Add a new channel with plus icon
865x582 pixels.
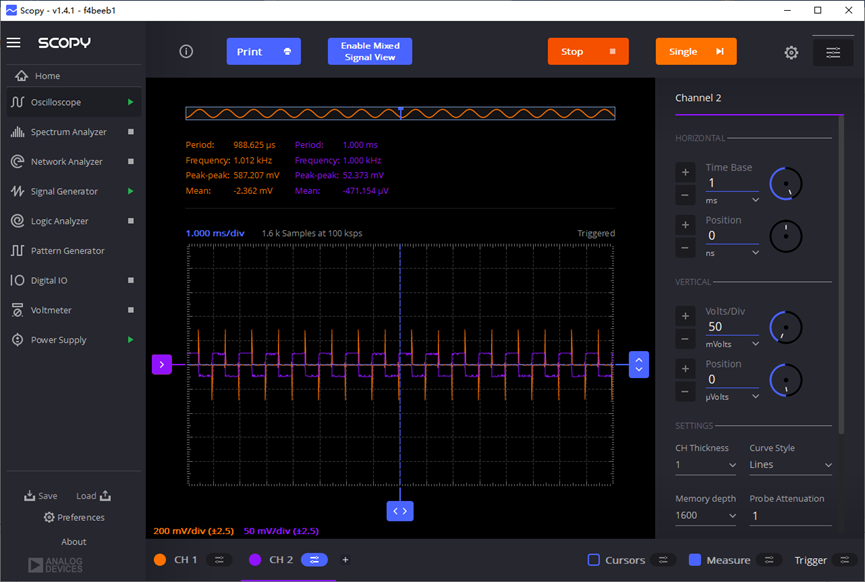pos(345,560)
